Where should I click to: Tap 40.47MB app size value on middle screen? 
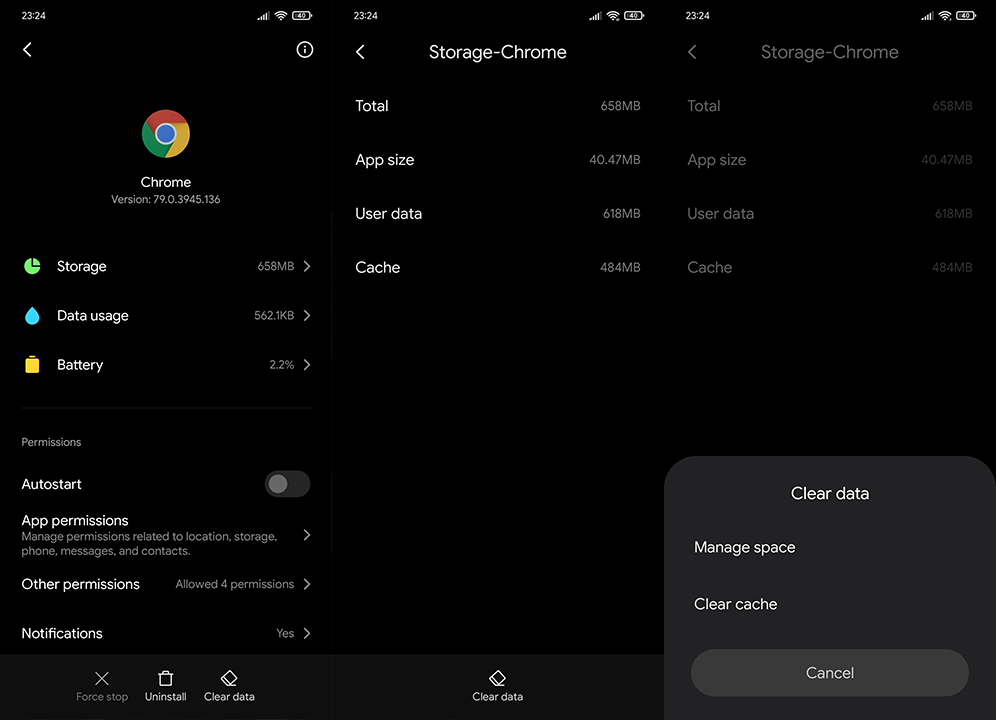click(x=614, y=160)
